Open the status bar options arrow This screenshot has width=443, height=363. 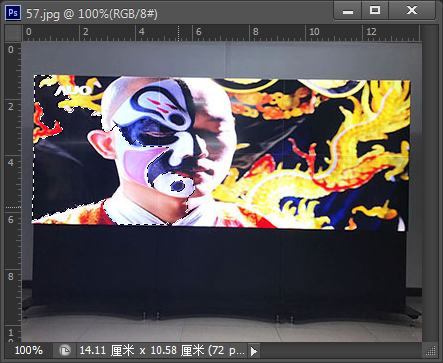tap(254, 351)
